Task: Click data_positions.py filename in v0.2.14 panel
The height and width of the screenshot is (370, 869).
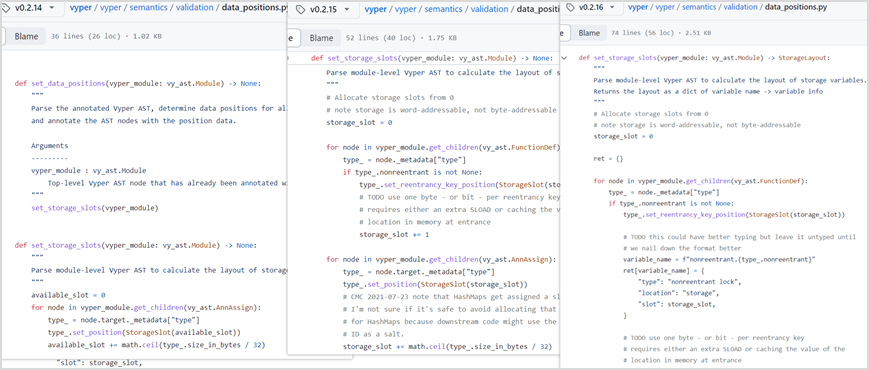Action: pos(253,8)
